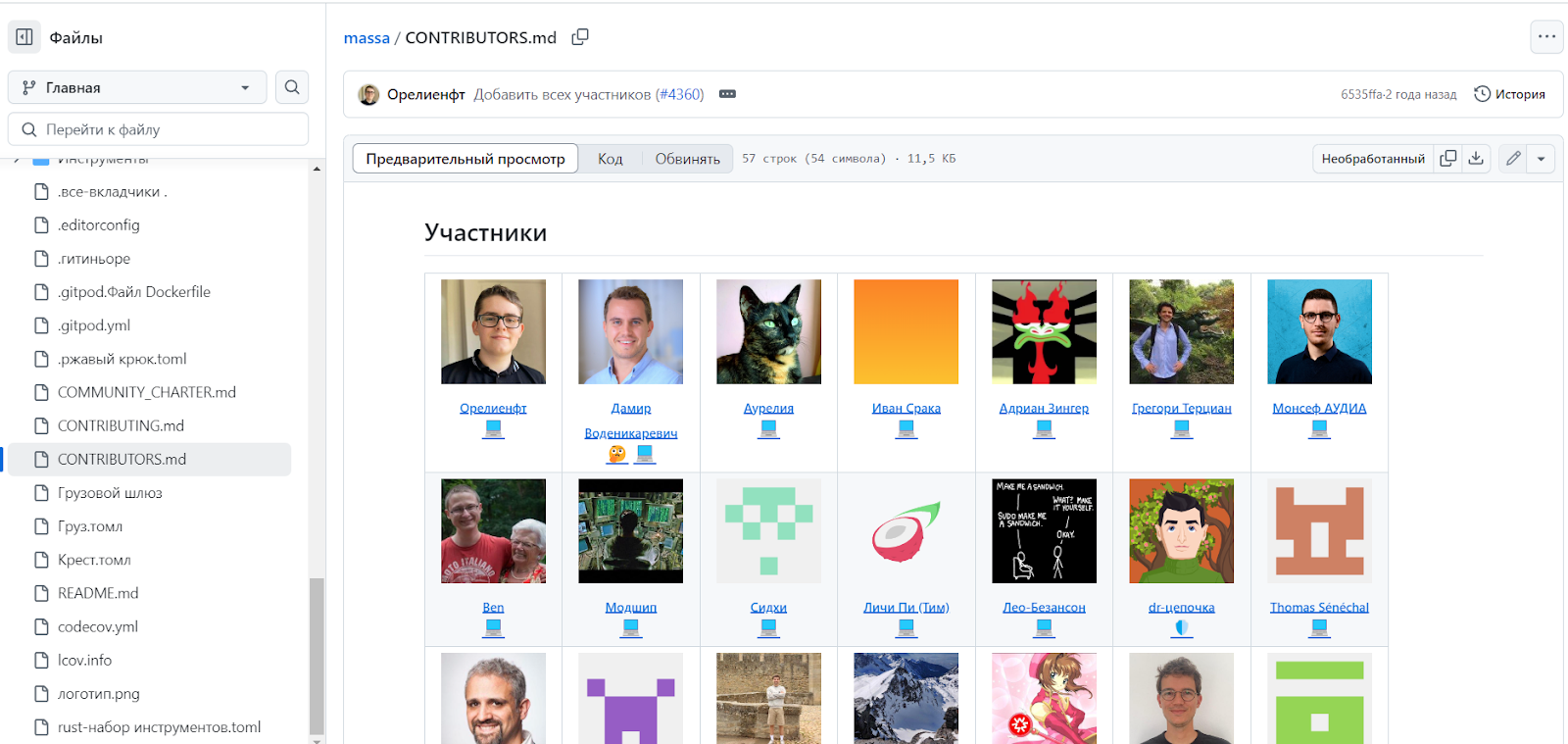Open Грегори Терциан profile link

tap(1181, 408)
